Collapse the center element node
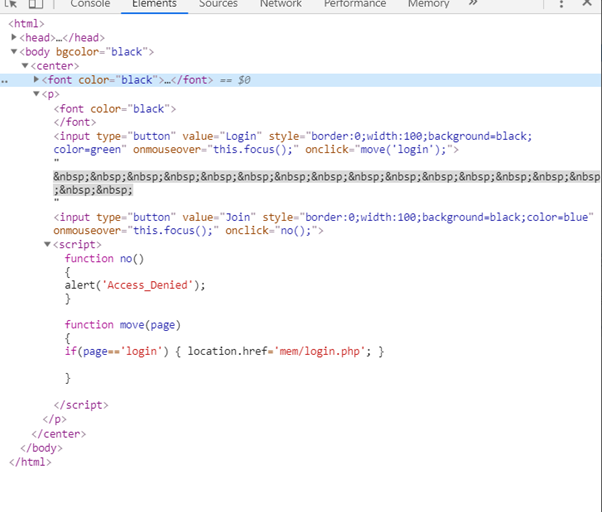 click(25, 66)
